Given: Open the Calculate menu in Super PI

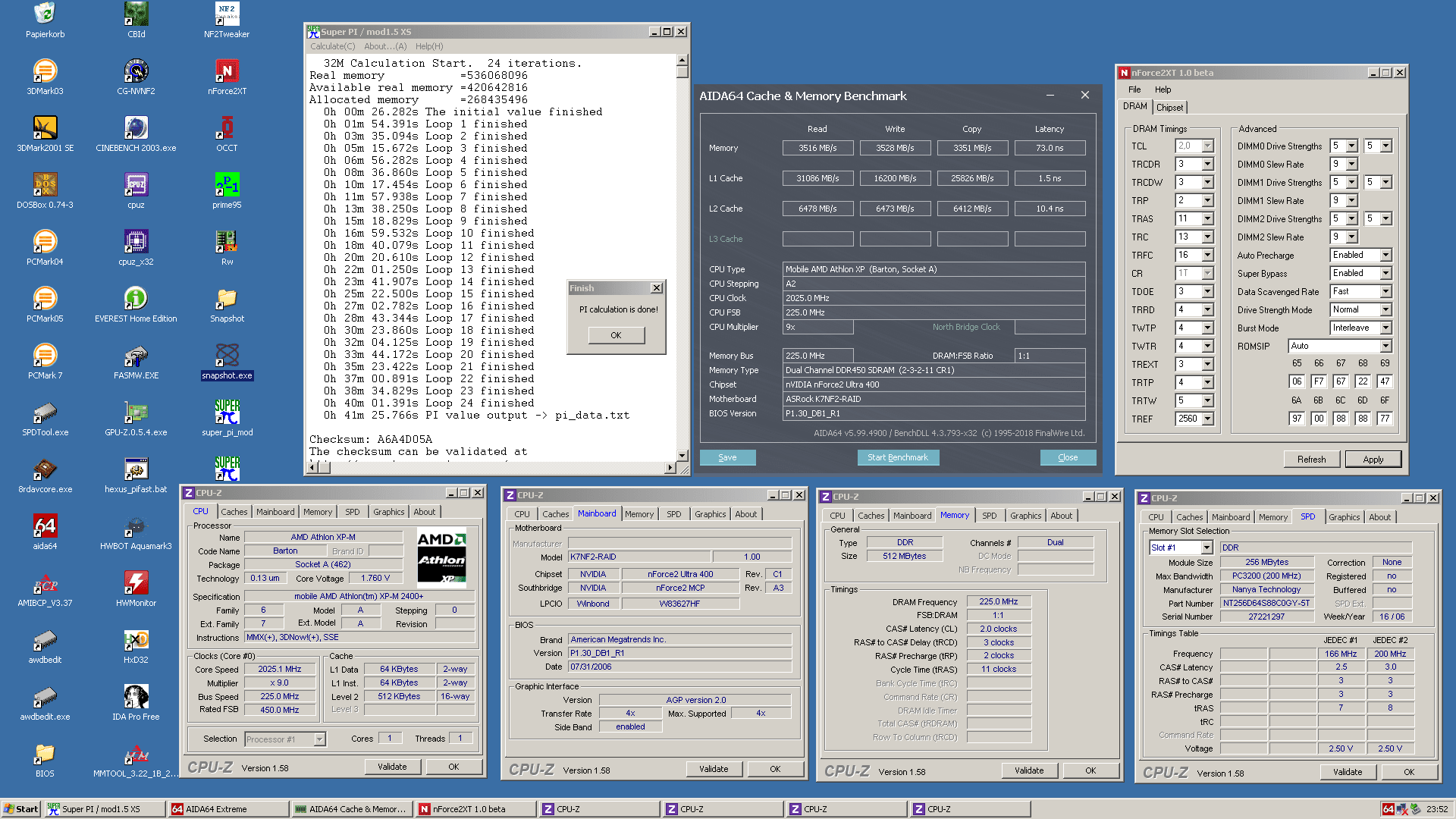Looking at the screenshot, I should (x=332, y=46).
